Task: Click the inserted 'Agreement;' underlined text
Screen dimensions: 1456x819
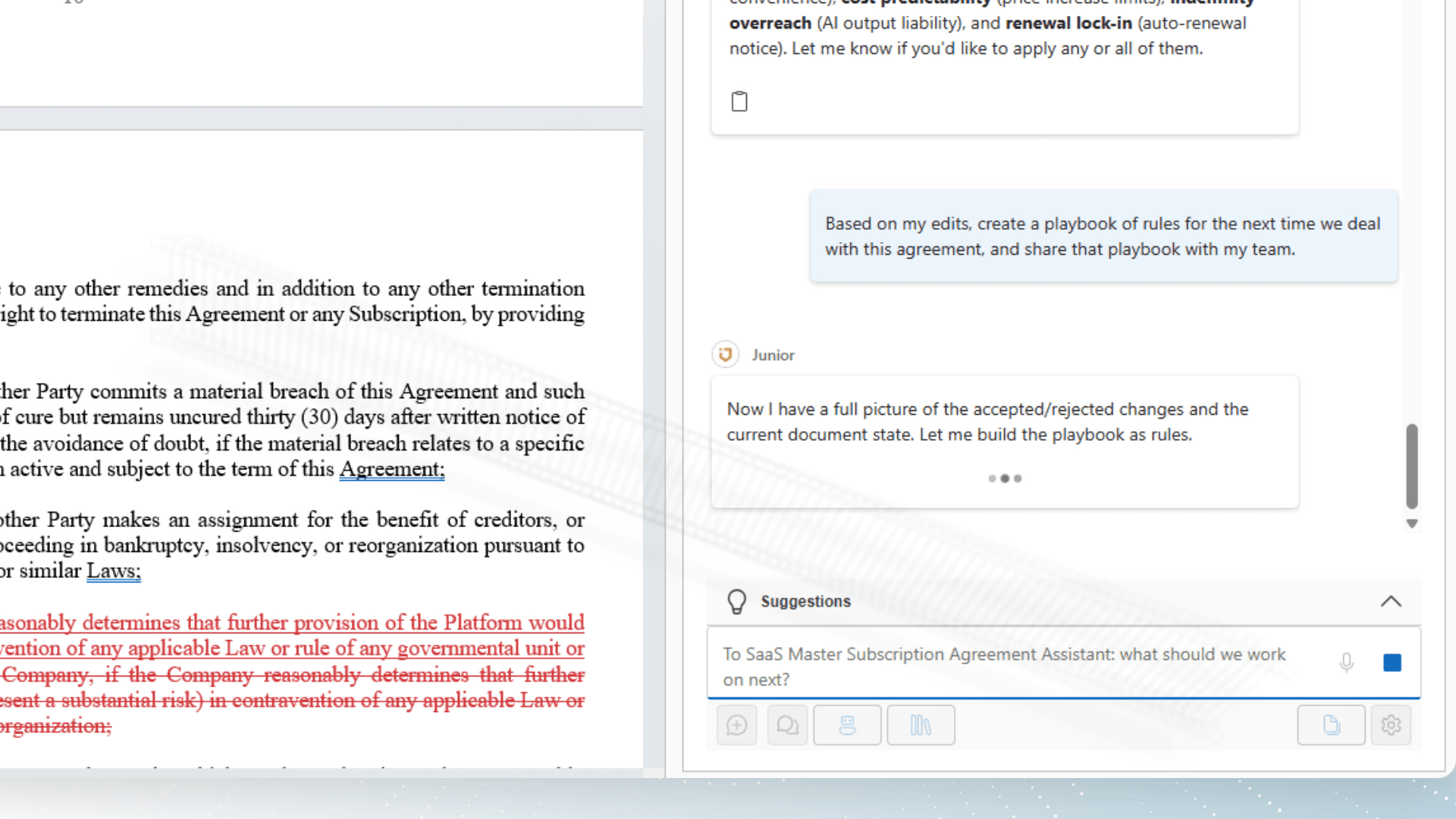Action: (391, 469)
